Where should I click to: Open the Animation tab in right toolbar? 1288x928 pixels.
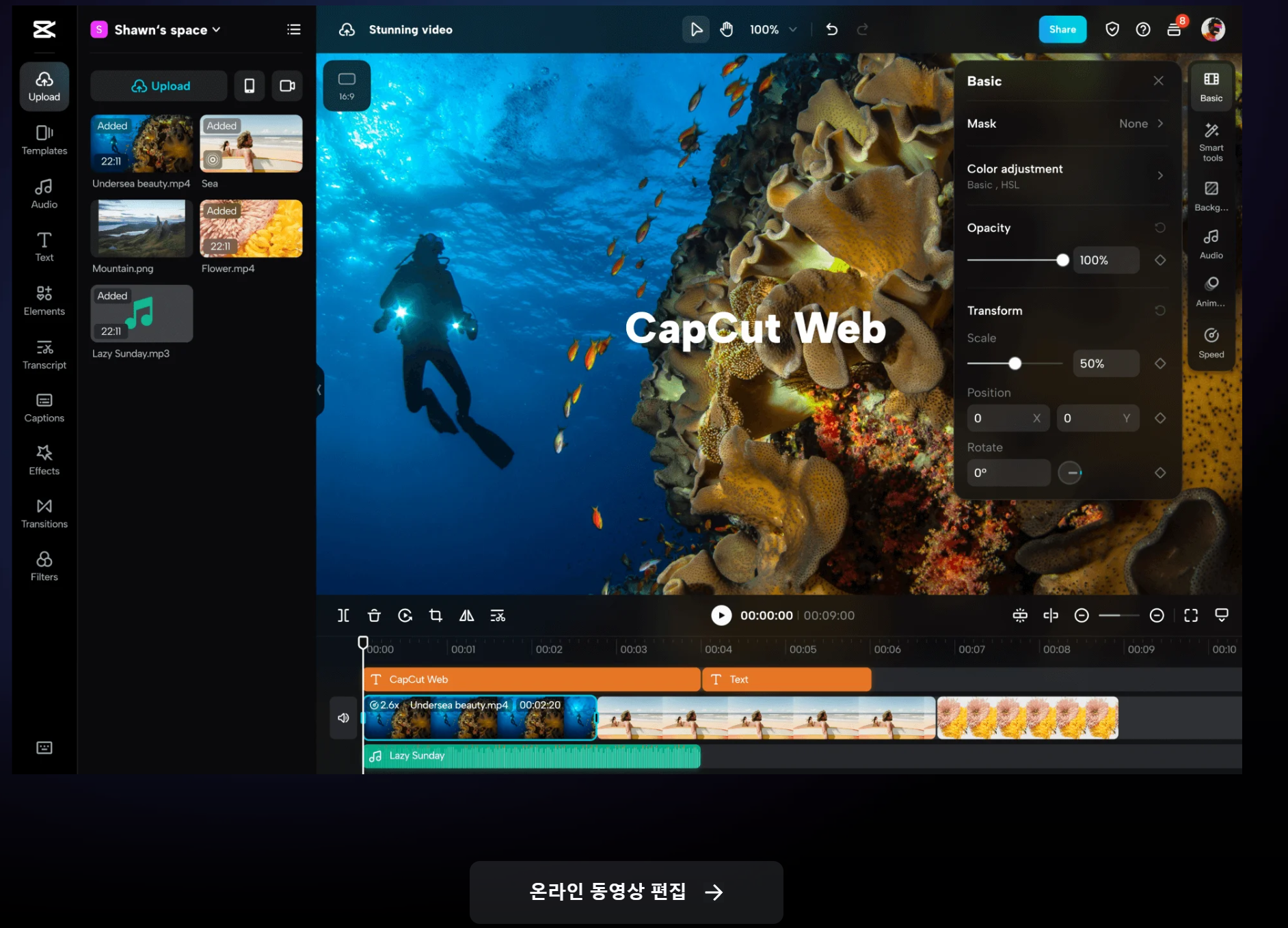1211,292
